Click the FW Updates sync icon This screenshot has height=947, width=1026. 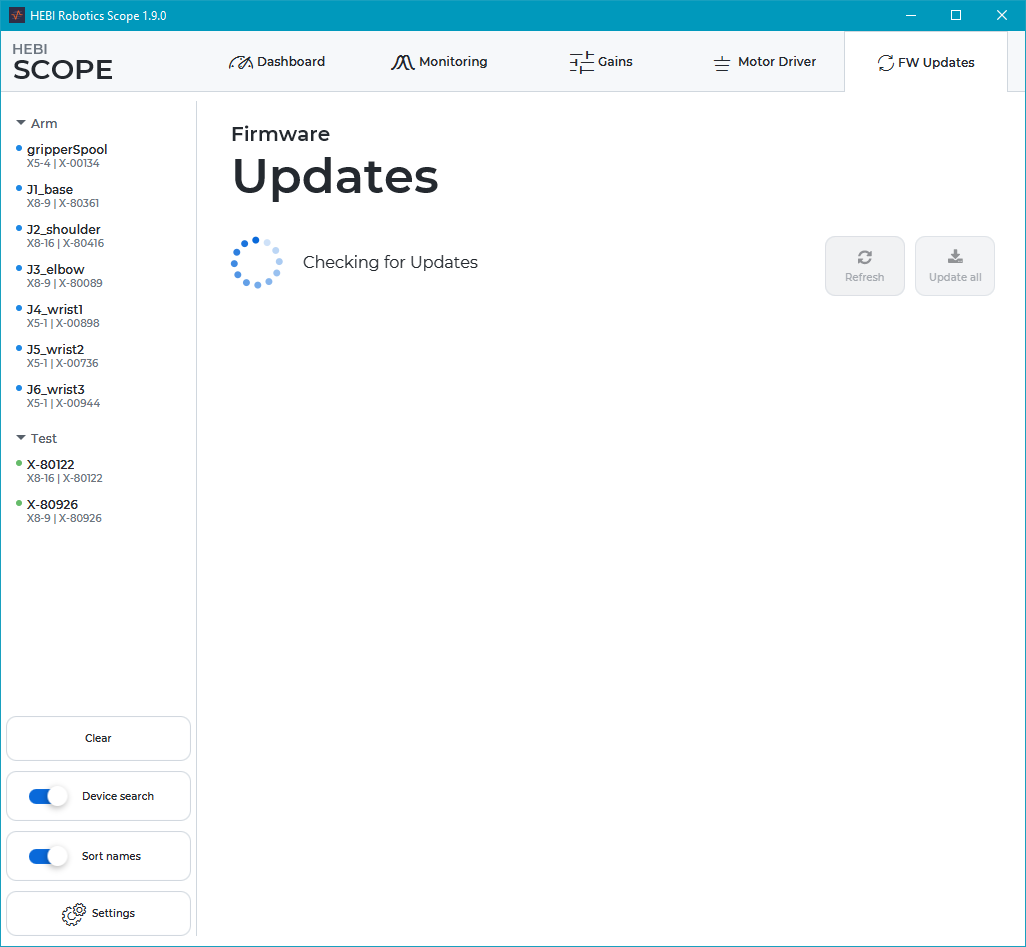[x=885, y=63]
